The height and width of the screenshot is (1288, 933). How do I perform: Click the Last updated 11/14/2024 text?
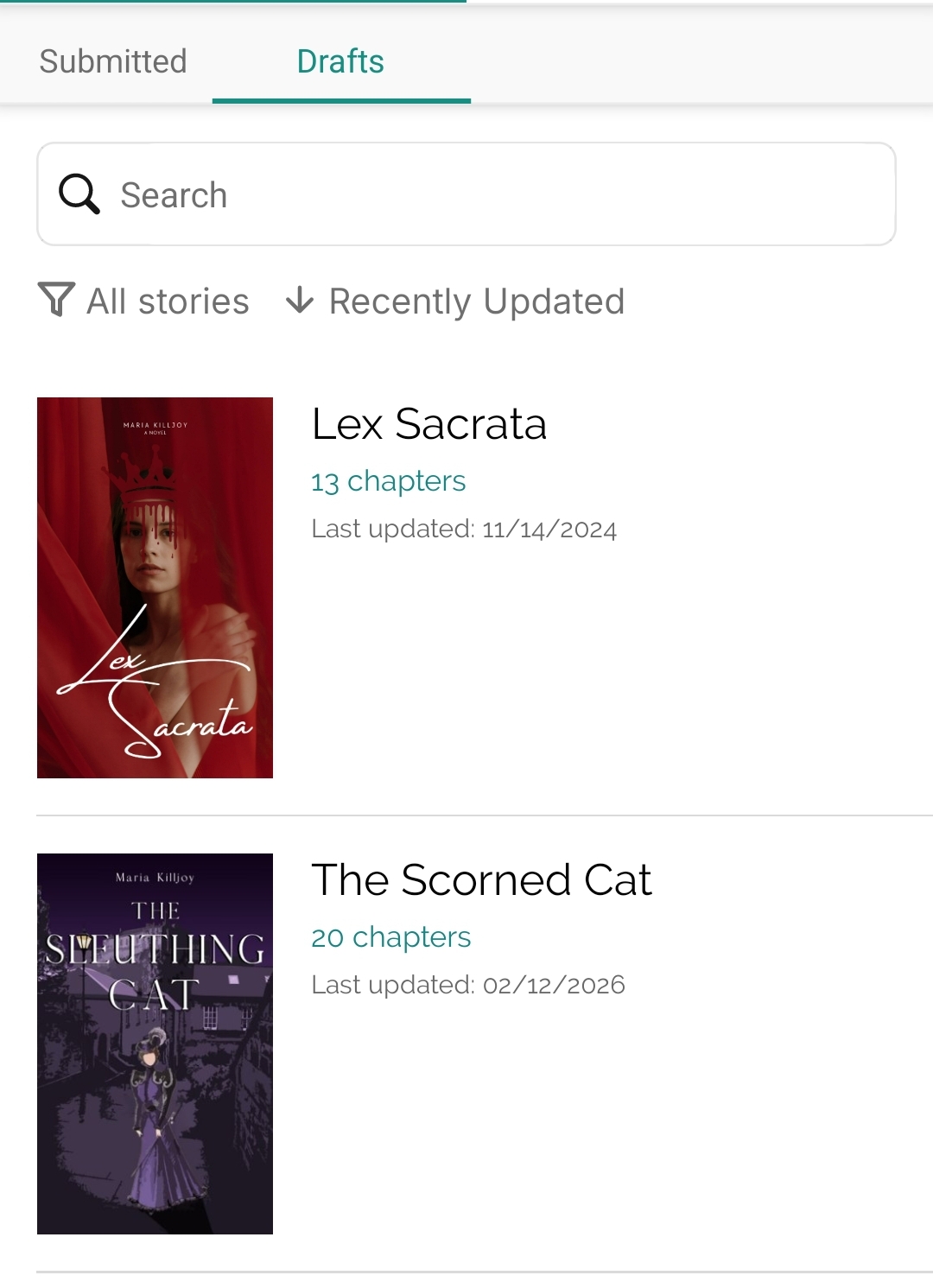(464, 529)
